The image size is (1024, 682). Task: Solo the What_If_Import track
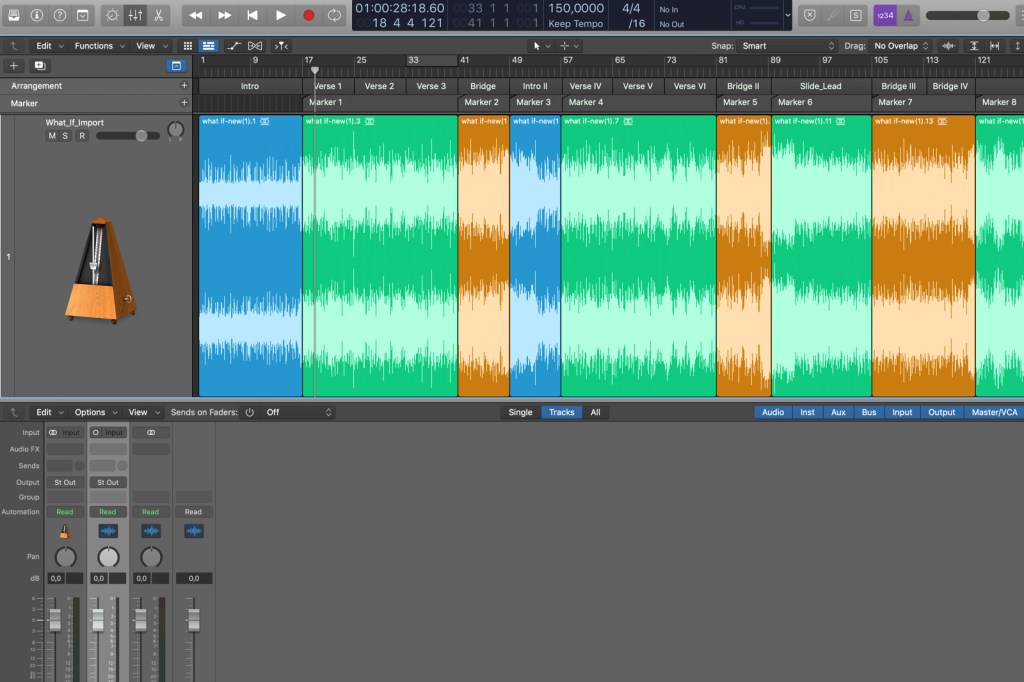(67, 136)
